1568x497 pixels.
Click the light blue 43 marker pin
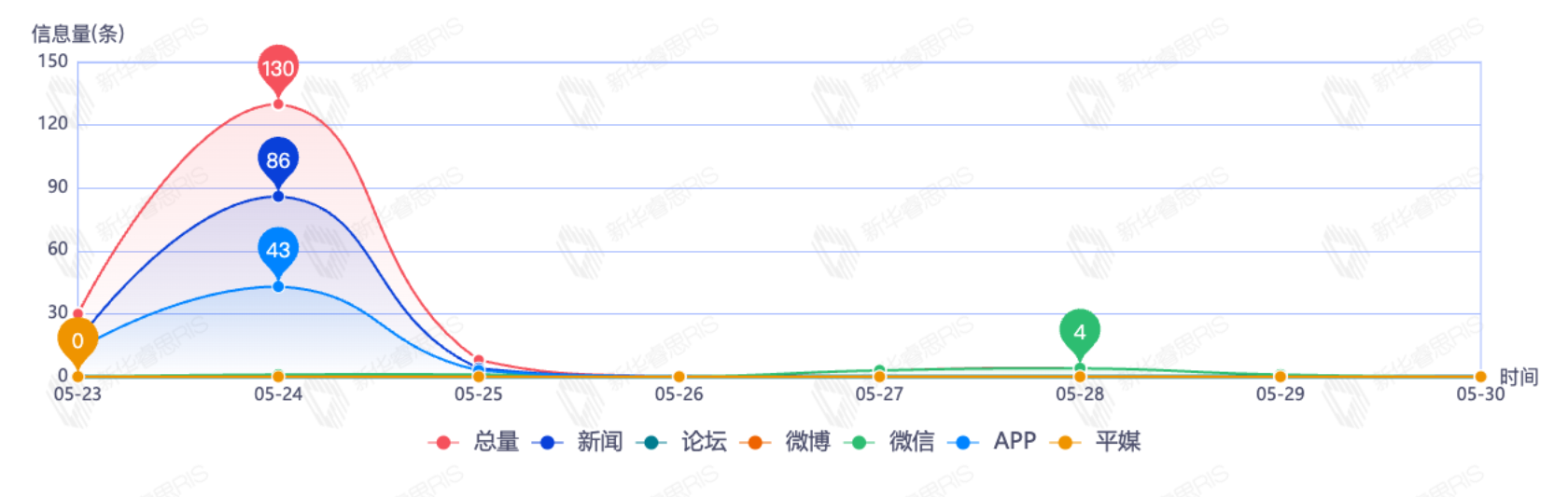[278, 250]
